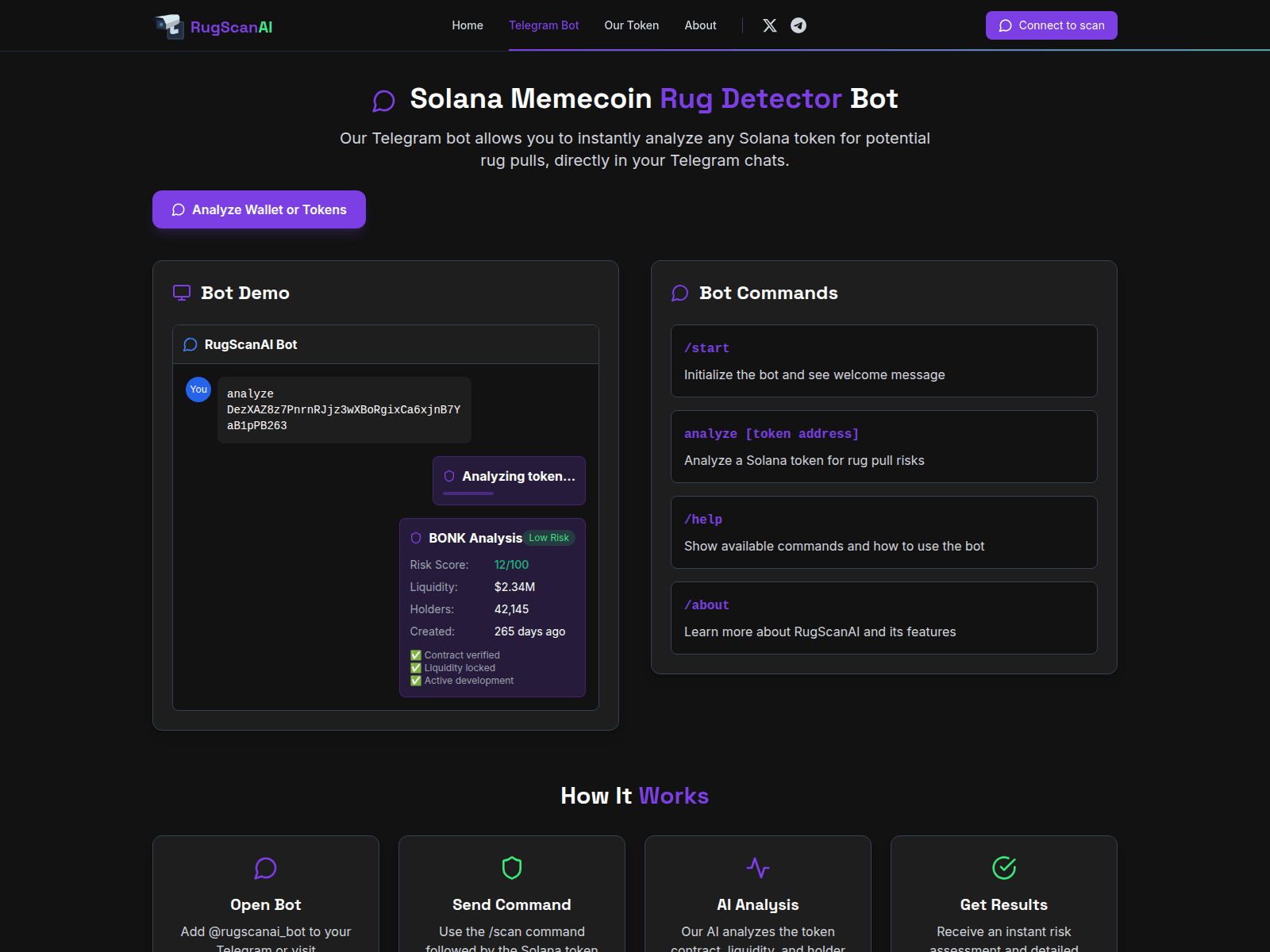Click the Bot Demo heading text
This screenshot has height=952, width=1270.
click(245, 293)
